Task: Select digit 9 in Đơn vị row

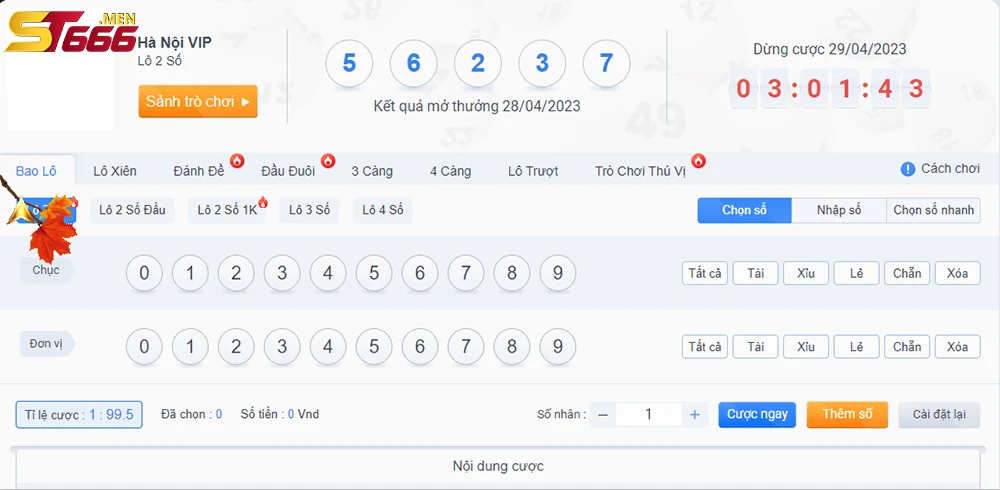Action: 557,346
